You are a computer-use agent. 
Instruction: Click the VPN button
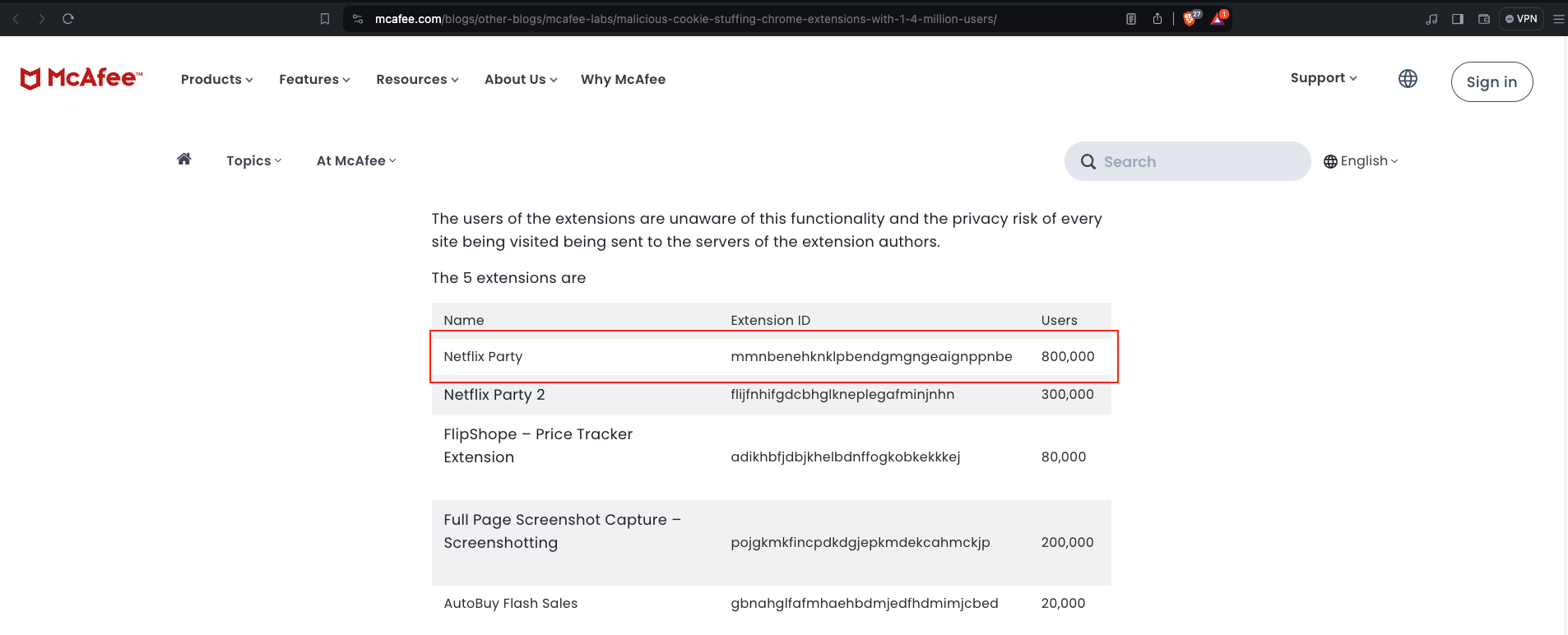click(x=1521, y=19)
